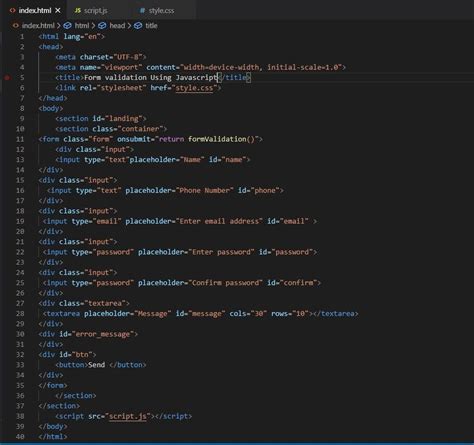Open the style.css link on line 6

pyautogui.click(x=194, y=88)
